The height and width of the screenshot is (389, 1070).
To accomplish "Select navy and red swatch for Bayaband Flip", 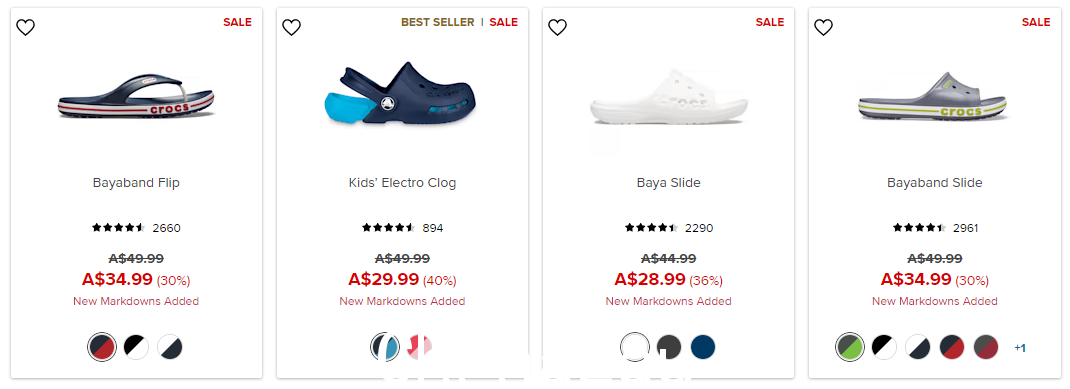I will coord(102,347).
